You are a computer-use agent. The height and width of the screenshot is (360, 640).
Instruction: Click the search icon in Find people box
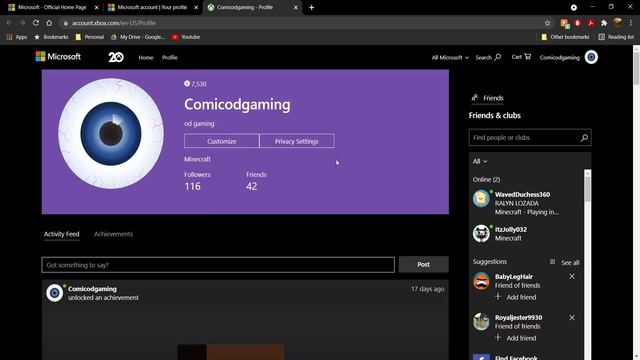click(584, 138)
